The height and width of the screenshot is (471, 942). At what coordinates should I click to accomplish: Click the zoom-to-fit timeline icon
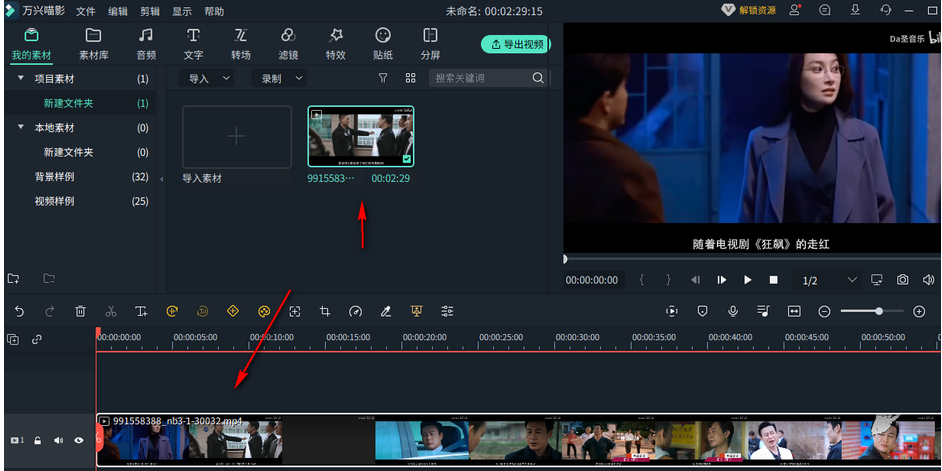(x=794, y=311)
